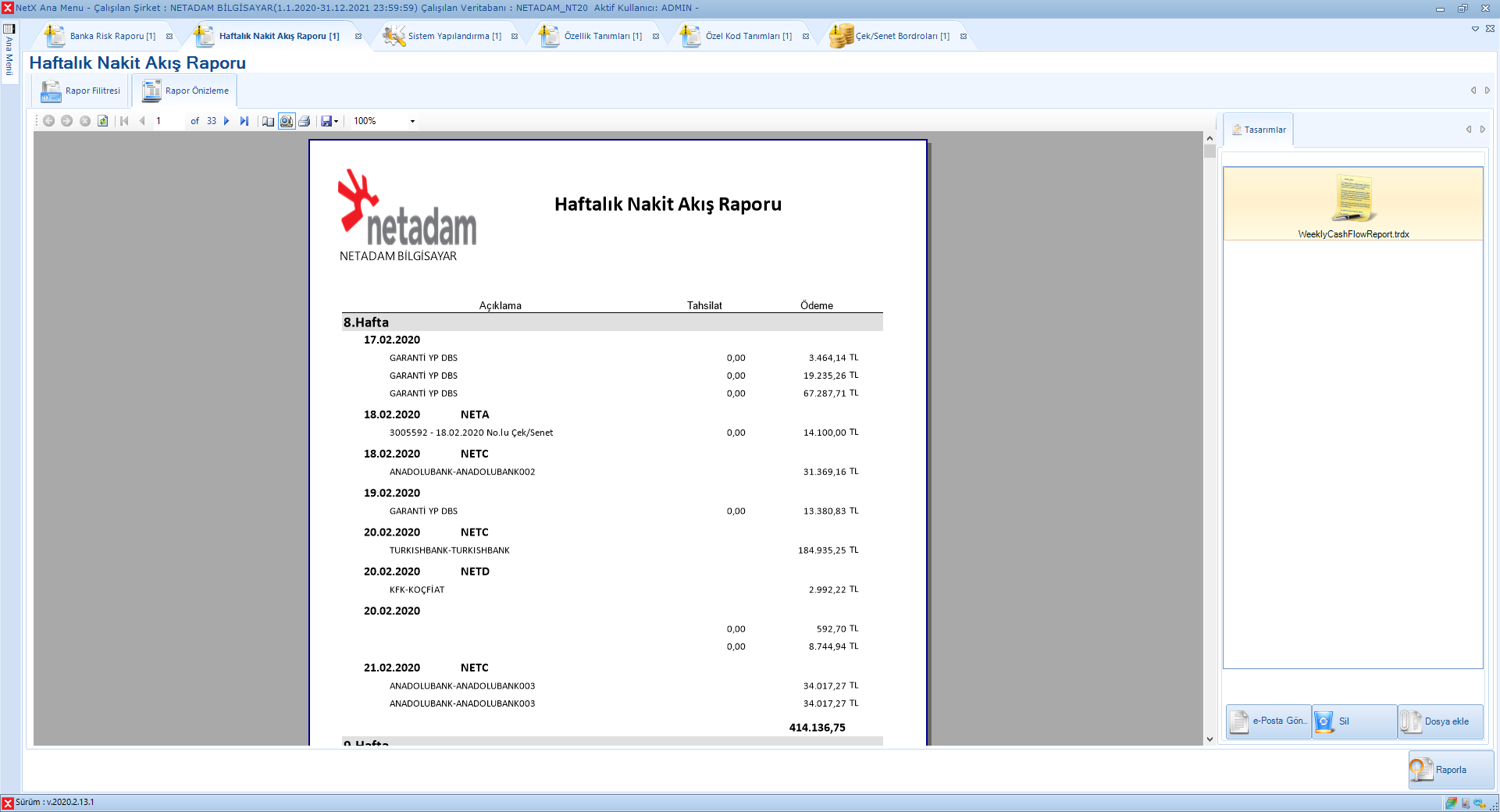The height and width of the screenshot is (812, 1500).
Task: Click the e-Posta Gönder button
Action: point(1269,721)
